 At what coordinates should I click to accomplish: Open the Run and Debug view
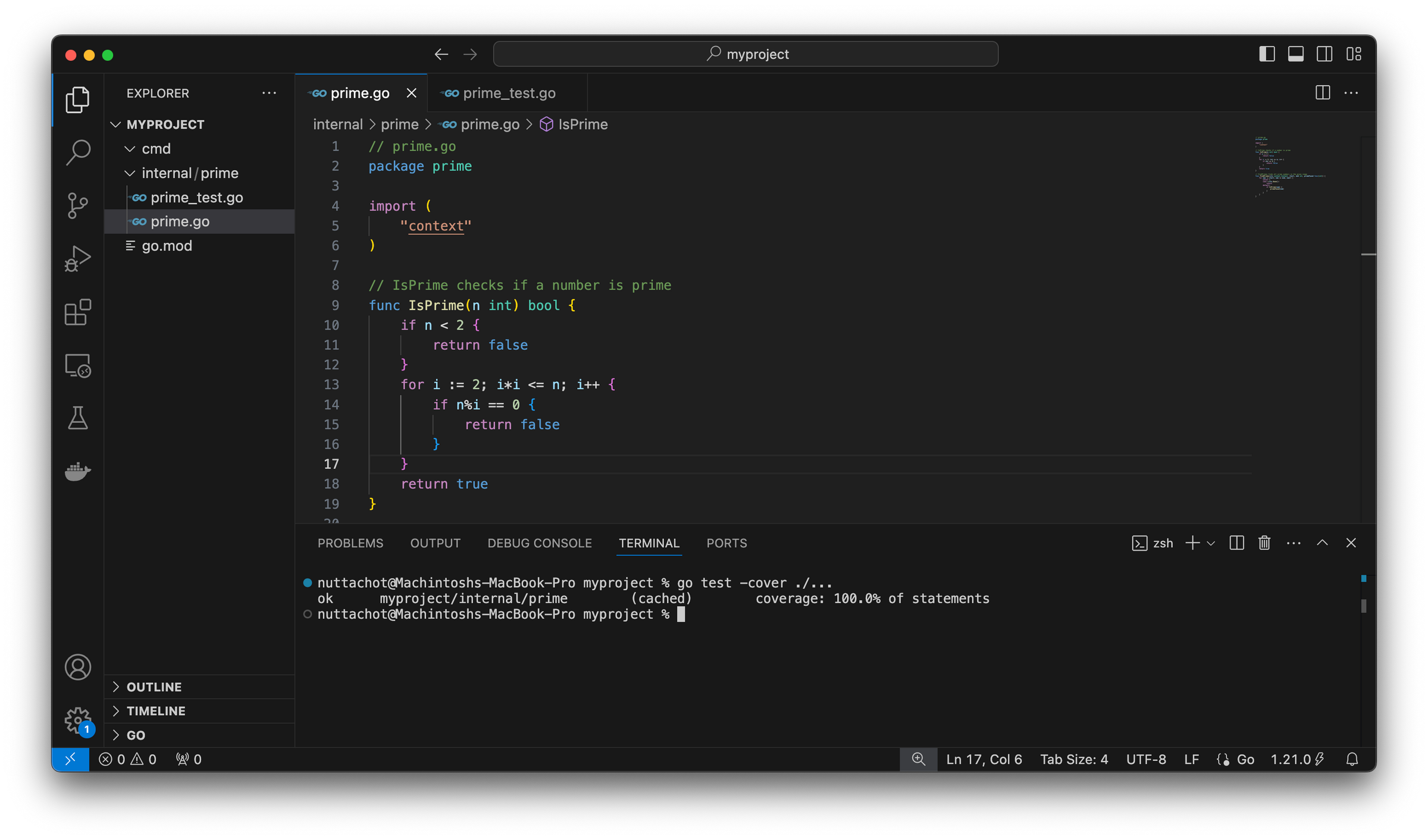coord(78,258)
